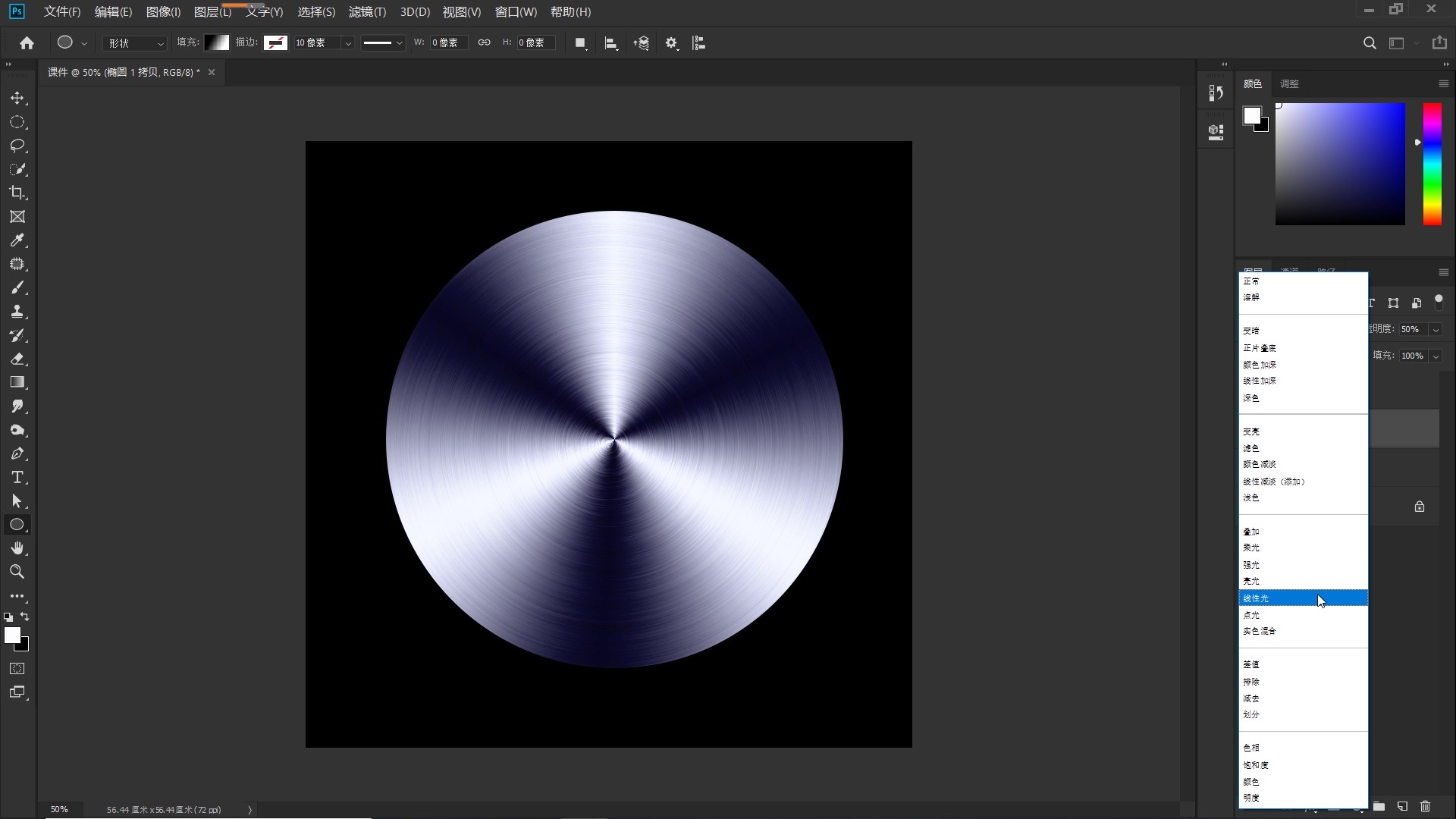
Task: Click the Home icon in options bar
Action: point(27,43)
